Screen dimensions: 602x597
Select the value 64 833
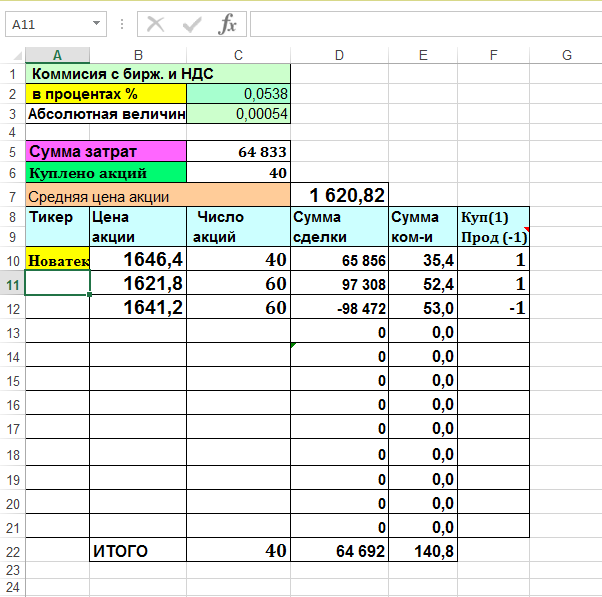238,151
